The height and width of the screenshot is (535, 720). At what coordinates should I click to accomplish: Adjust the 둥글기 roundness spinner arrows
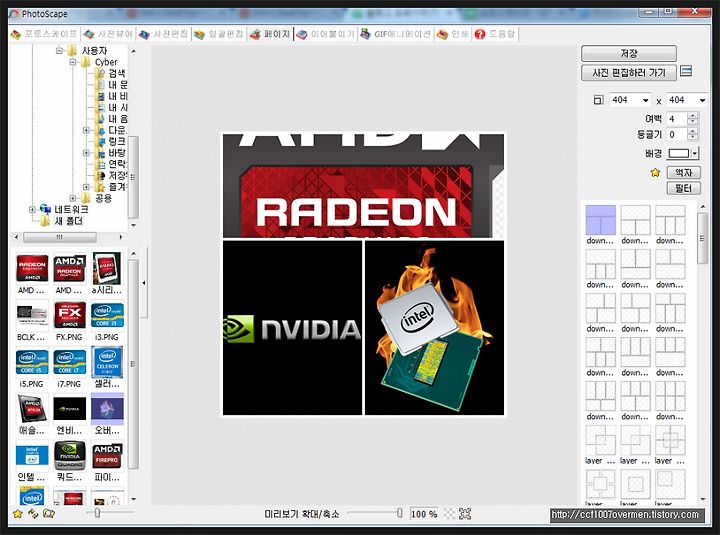[692, 135]
